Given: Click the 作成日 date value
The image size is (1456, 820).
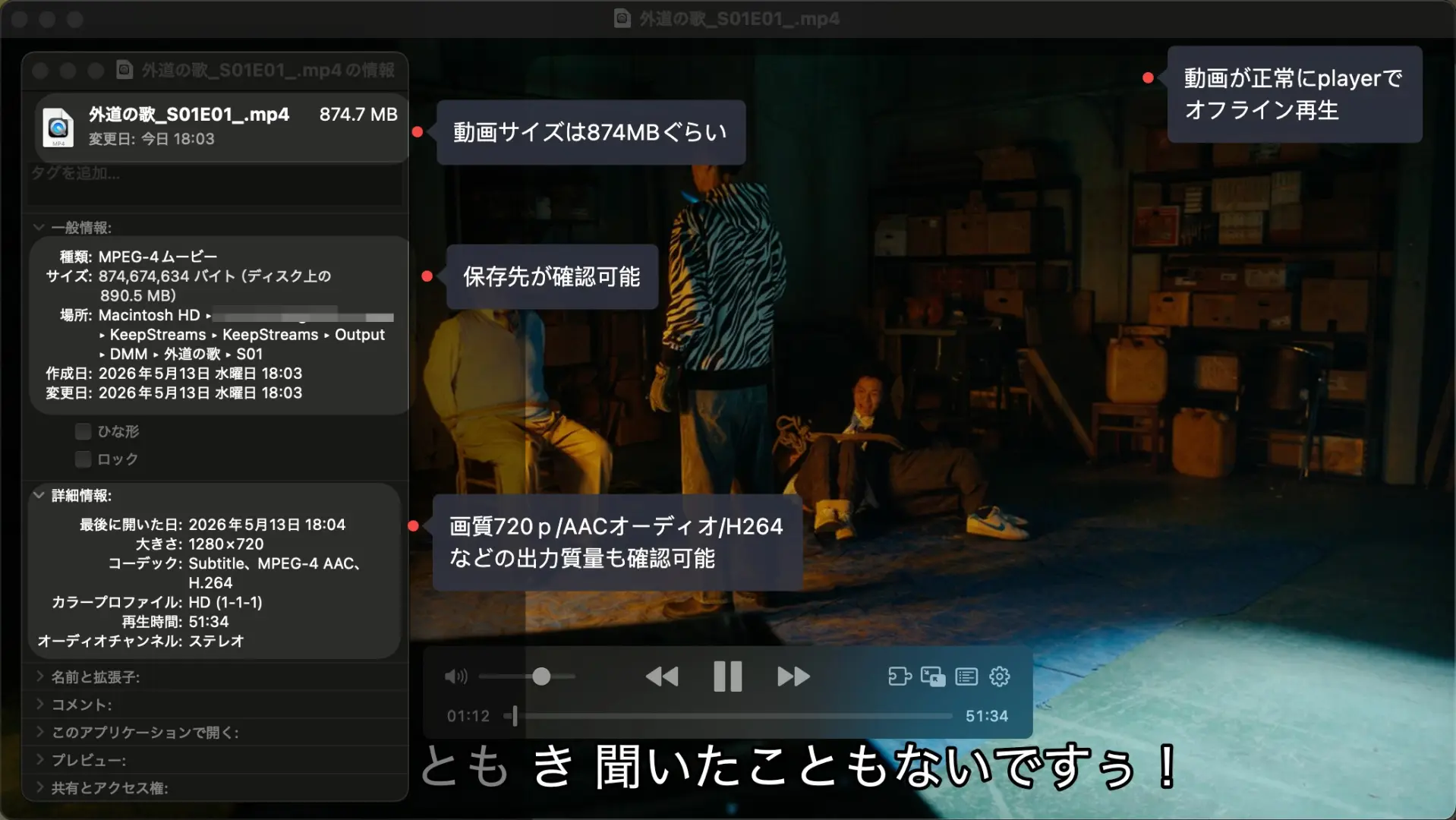Looking at the screenshot, I should coord(200,374).
